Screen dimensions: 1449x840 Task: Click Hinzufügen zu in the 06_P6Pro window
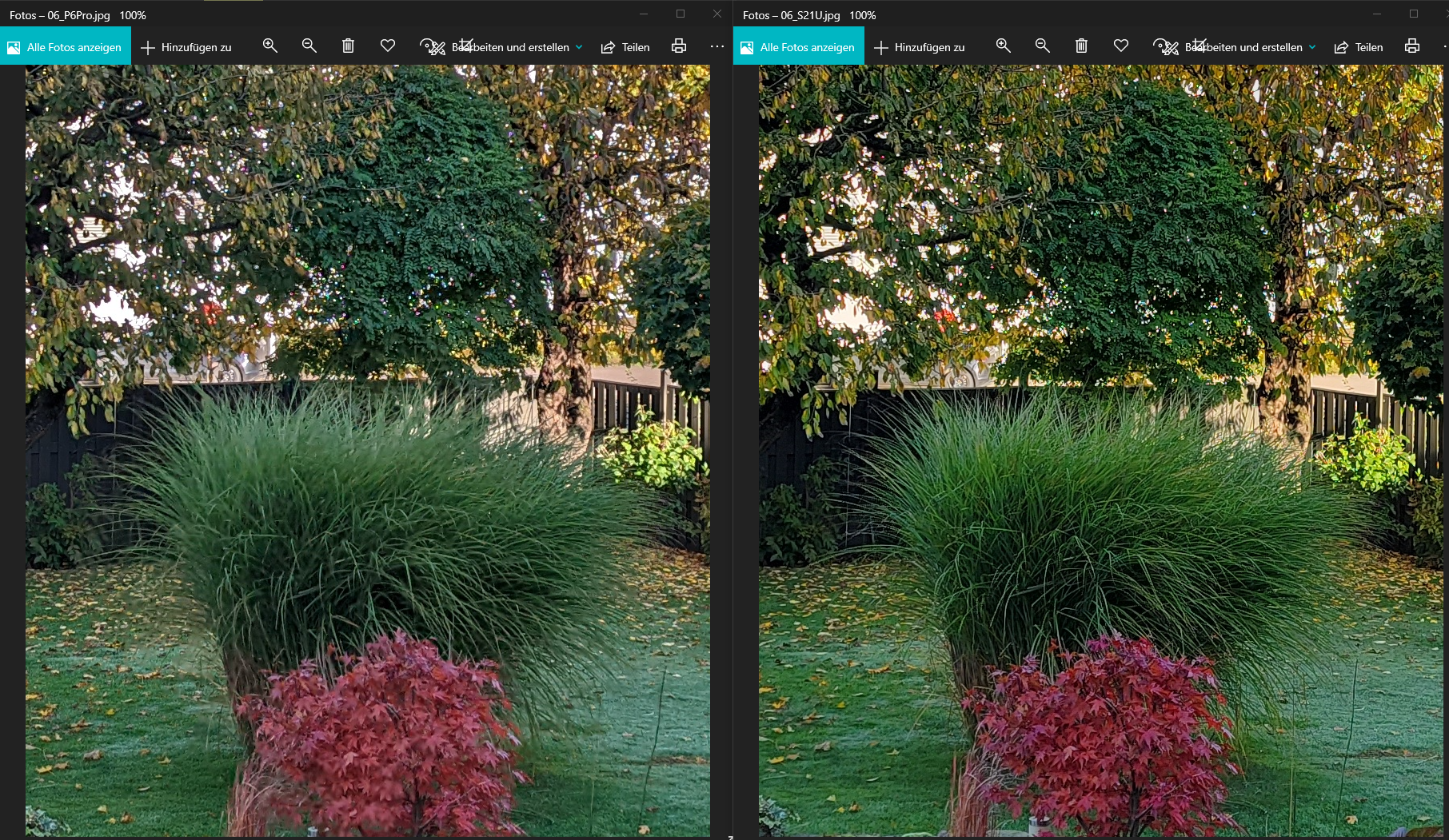pyautogui.click(x=186, y=47)
